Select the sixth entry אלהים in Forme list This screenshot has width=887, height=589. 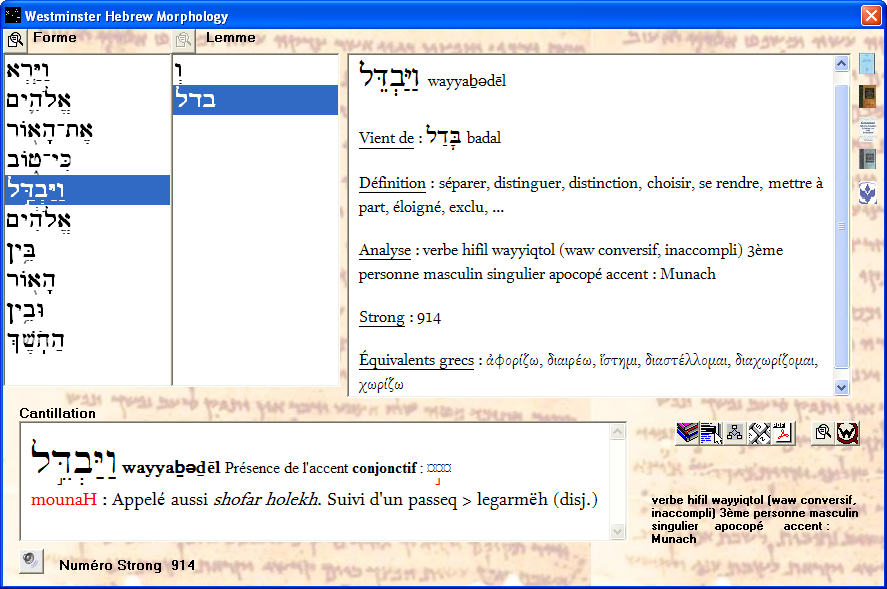pos(87,220)
